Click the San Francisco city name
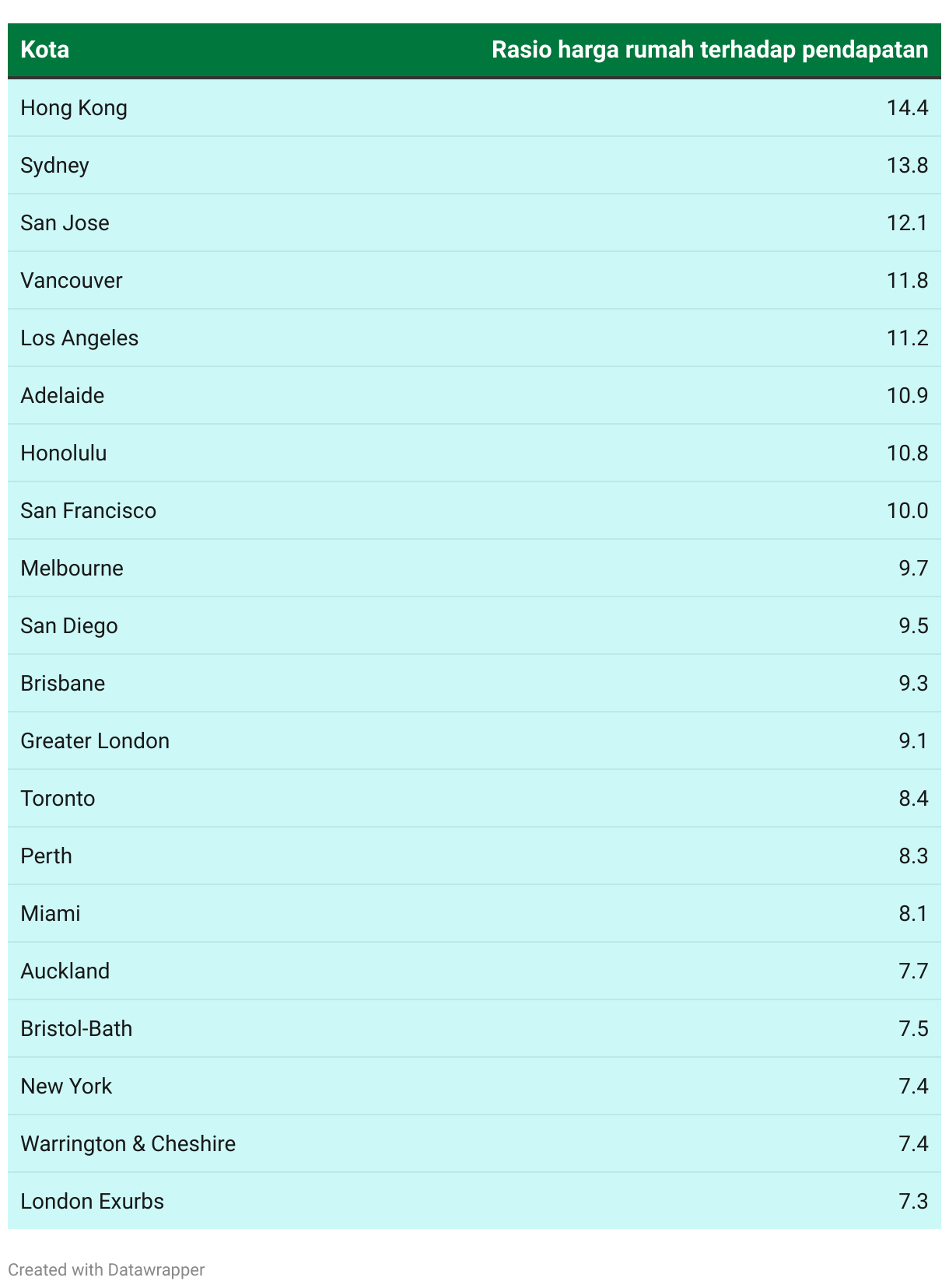 88,510
